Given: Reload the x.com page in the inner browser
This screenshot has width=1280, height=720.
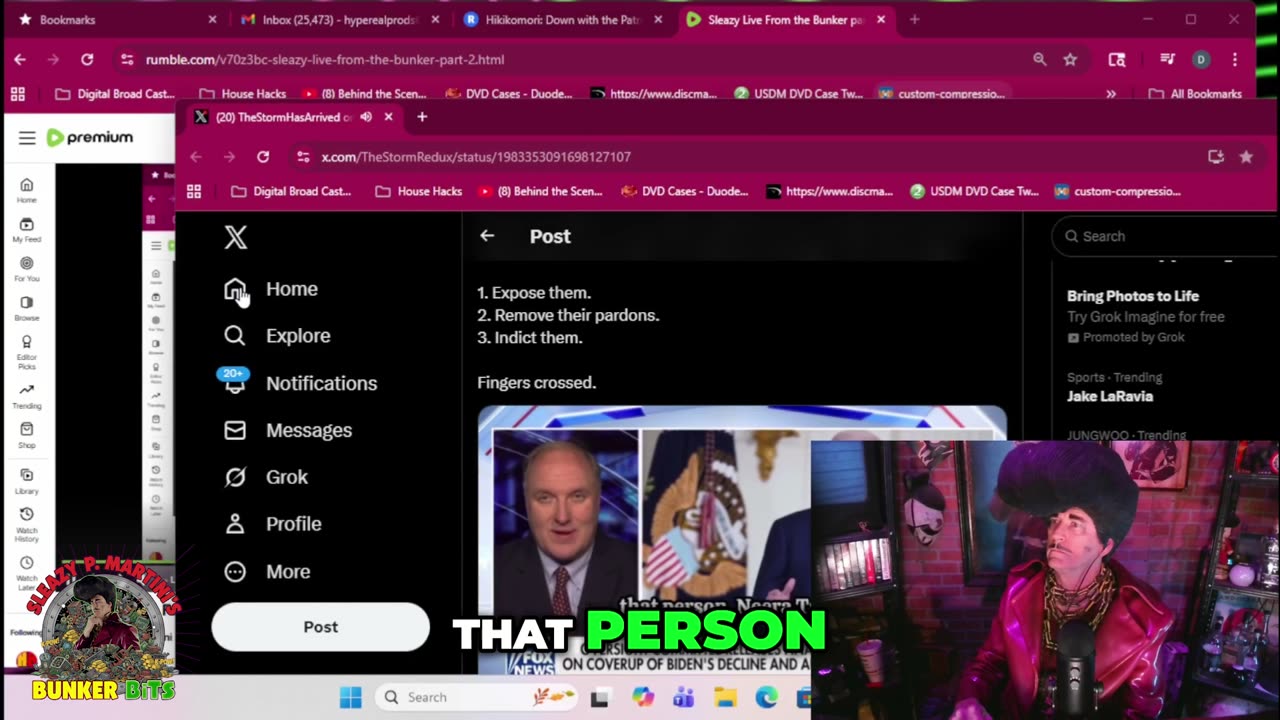Looking at the screenshot, I should [x=263, y=157].
